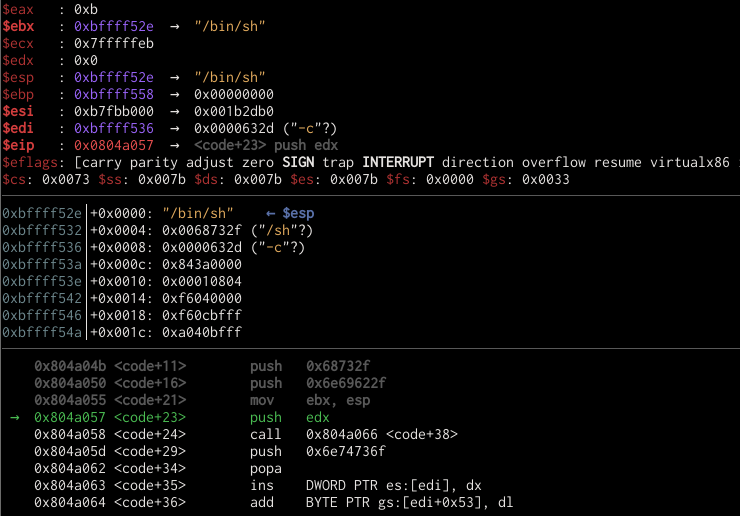Select the popa instruction at code+34
This screenshot has width=740, height=516.
tap(265, 468)
